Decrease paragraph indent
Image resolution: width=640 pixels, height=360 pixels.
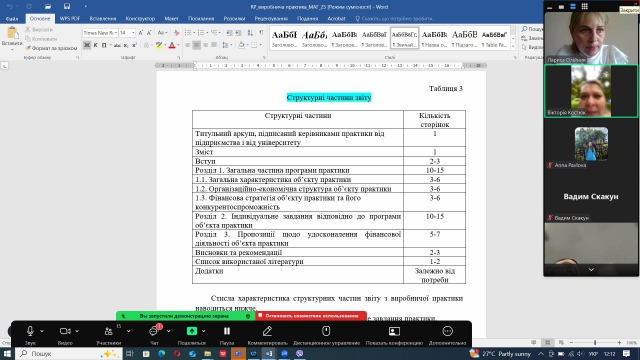tap(229, 33)
